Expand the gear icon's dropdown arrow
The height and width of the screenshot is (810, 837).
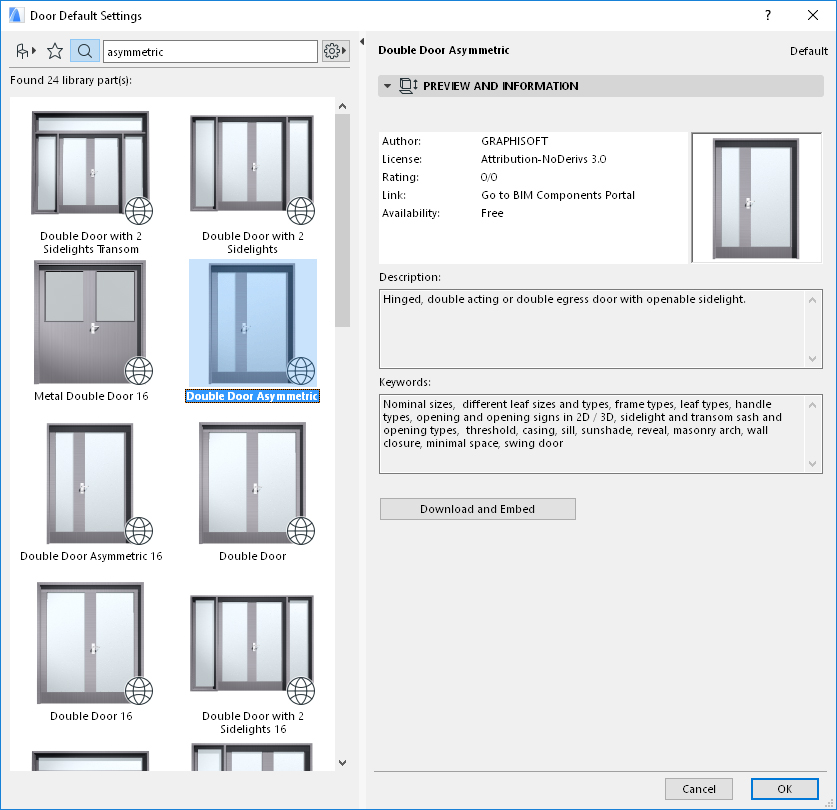pyautogui.click(x=346, y=50)
